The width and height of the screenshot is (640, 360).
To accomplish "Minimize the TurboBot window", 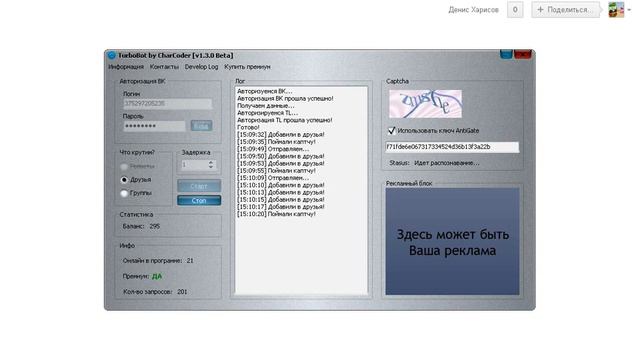I will click(506, 54).
